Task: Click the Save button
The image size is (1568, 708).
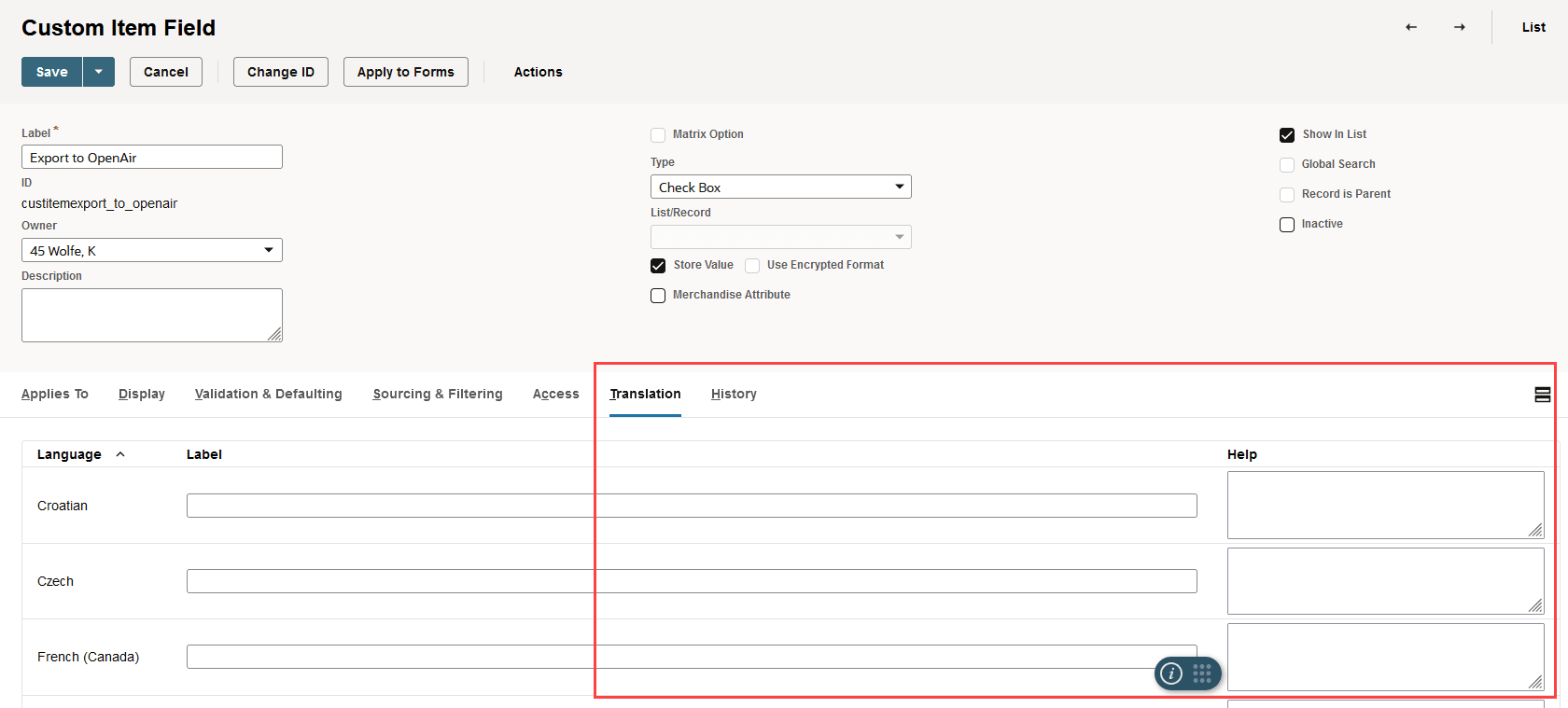Action: (52, 72)
